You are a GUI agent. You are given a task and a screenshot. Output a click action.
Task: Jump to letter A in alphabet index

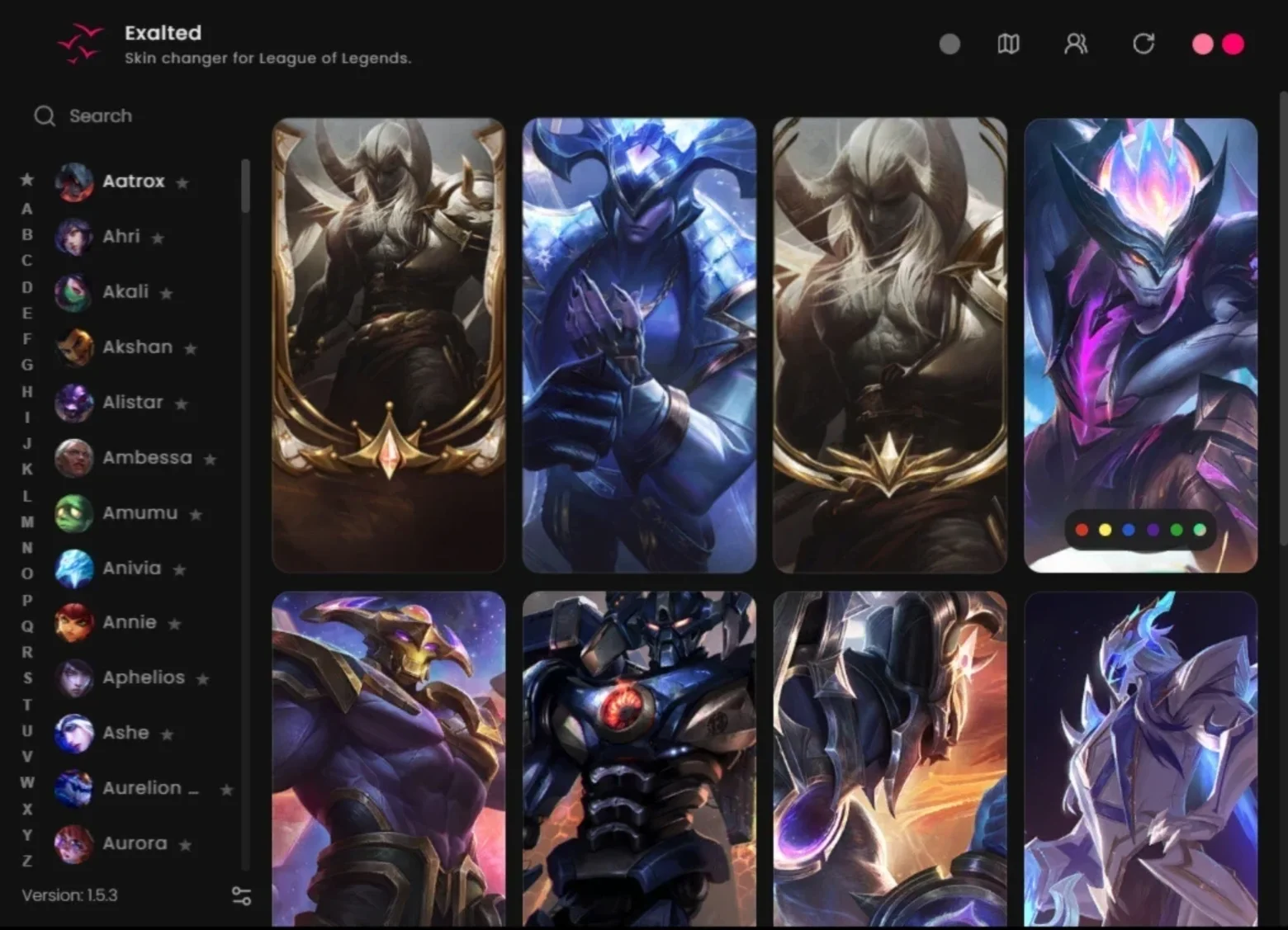pos(27,209)
